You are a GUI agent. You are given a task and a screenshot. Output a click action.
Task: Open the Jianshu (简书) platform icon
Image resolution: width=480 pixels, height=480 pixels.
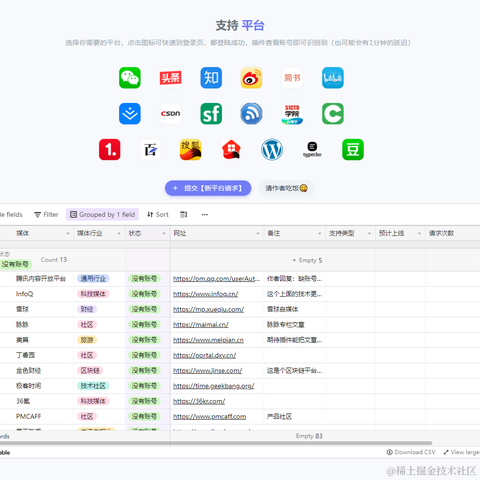point(292,78)
